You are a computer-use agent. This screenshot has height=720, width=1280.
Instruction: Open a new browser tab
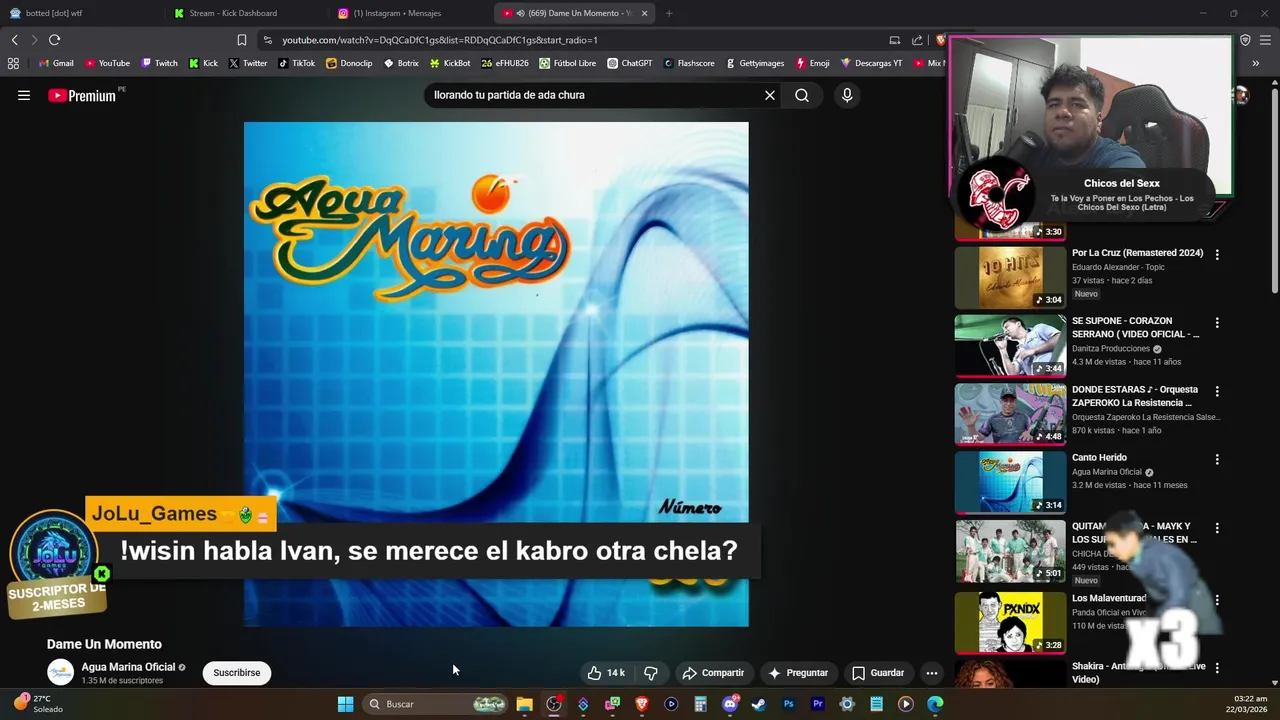pos(669,13)
